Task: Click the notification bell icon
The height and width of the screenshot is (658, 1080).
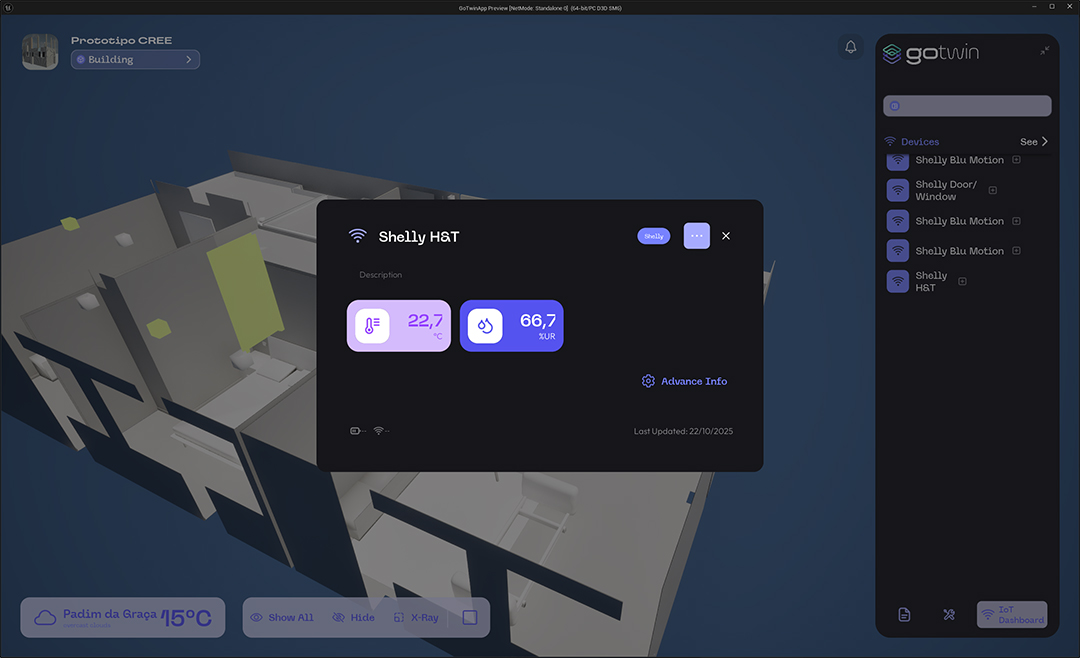Action: [x=851, y=47]
